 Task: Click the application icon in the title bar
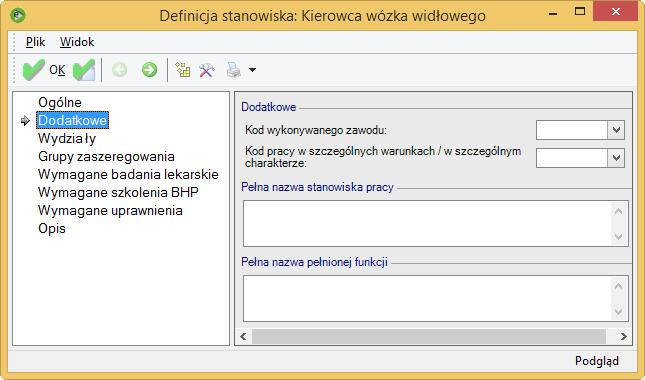point(18,16)
